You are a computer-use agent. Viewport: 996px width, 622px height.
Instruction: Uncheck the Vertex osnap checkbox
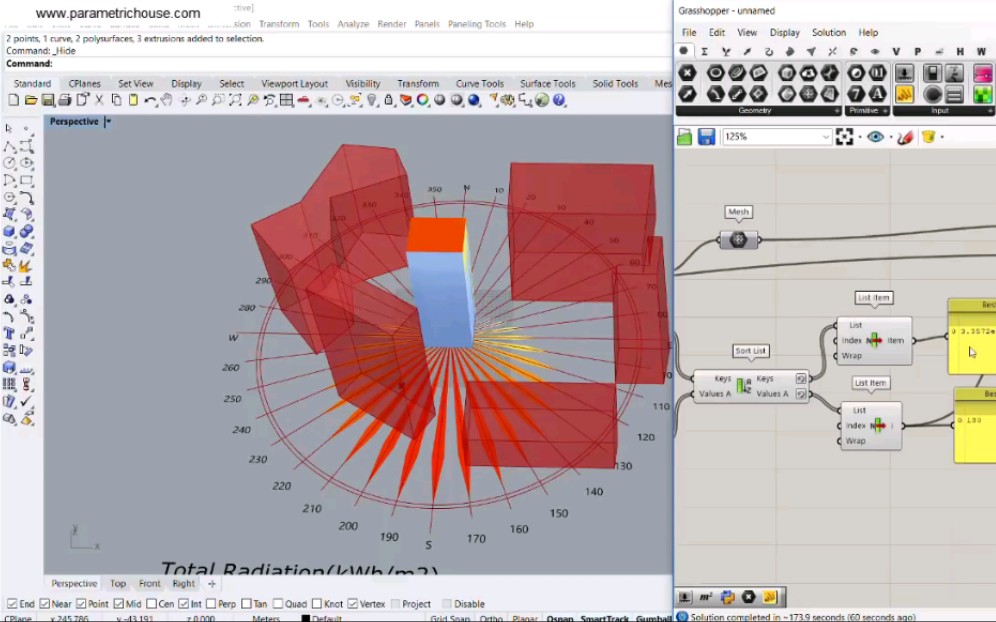coord(351,604)
